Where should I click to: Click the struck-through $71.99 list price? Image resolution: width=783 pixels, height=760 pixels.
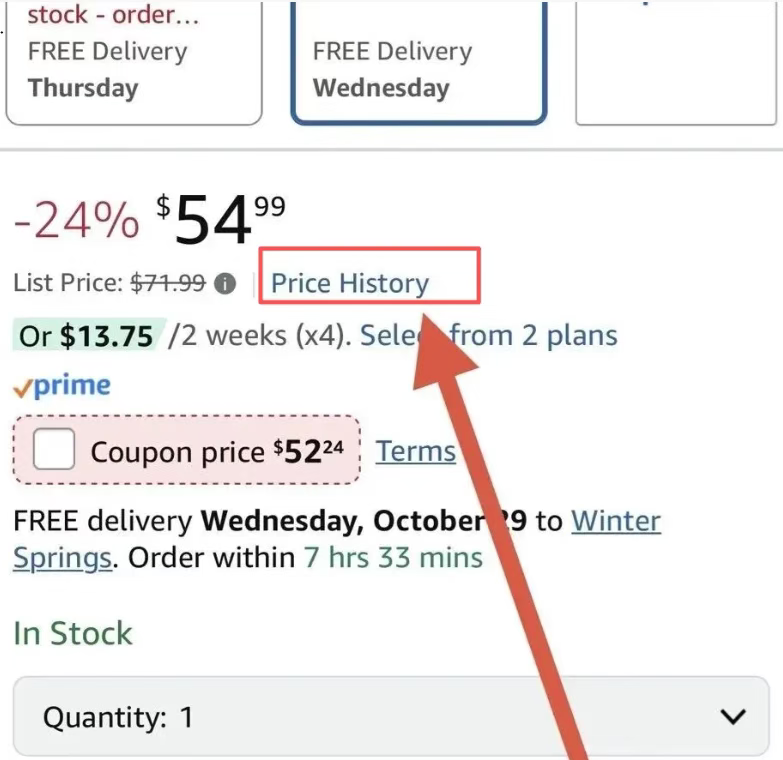(168, 283)
